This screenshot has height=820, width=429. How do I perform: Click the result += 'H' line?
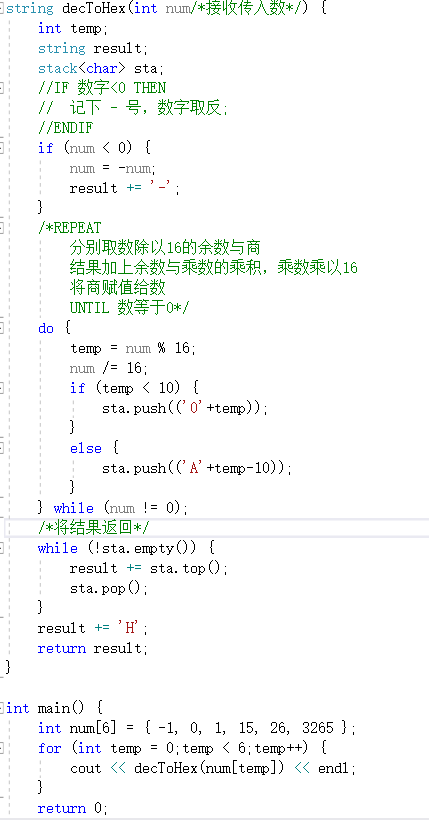(93, 628)
